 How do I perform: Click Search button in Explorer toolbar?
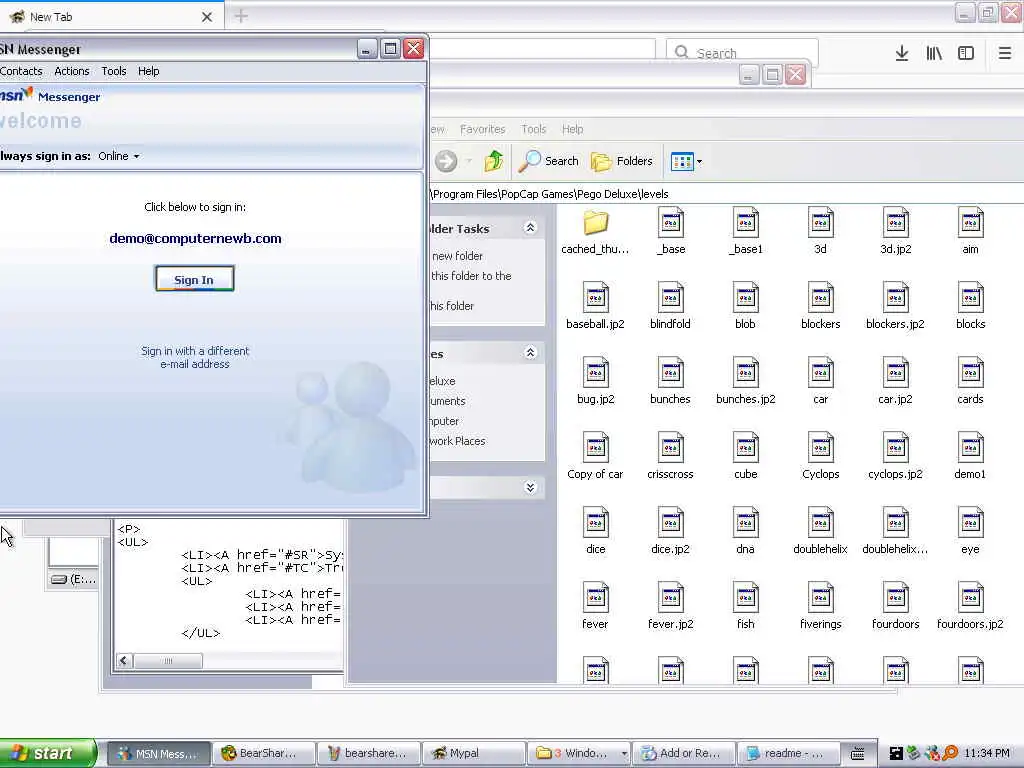point(549,161)
